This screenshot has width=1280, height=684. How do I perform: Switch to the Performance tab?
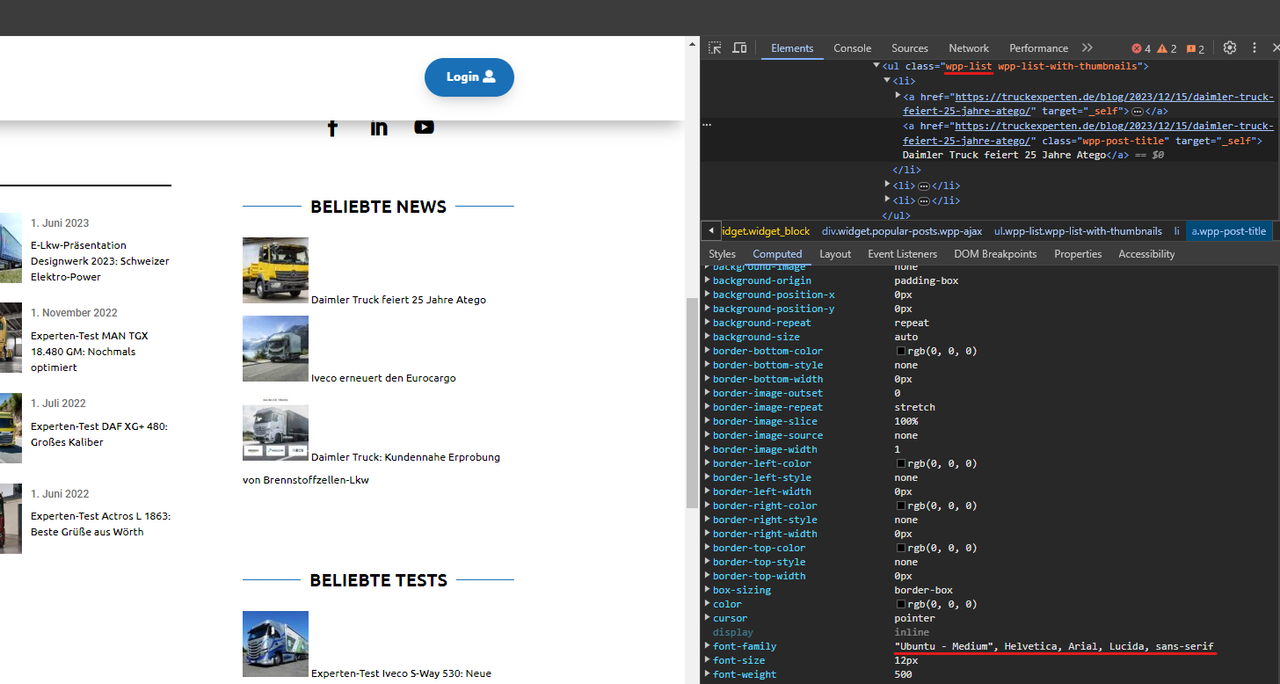(1039, 48)
